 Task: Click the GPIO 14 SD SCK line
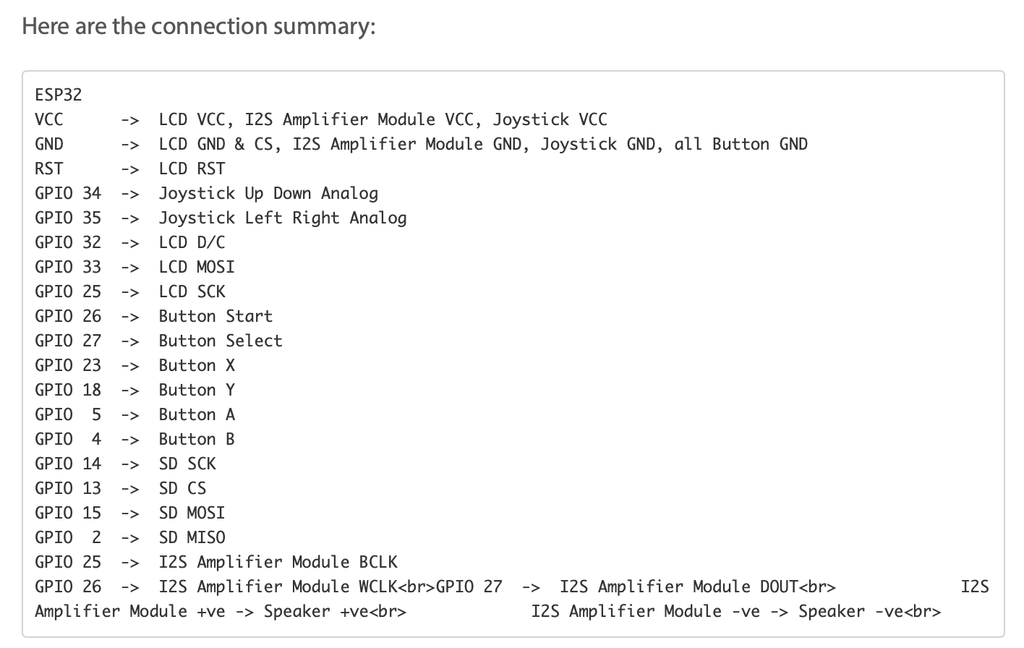pyautogui.click(x=125, y=464)
